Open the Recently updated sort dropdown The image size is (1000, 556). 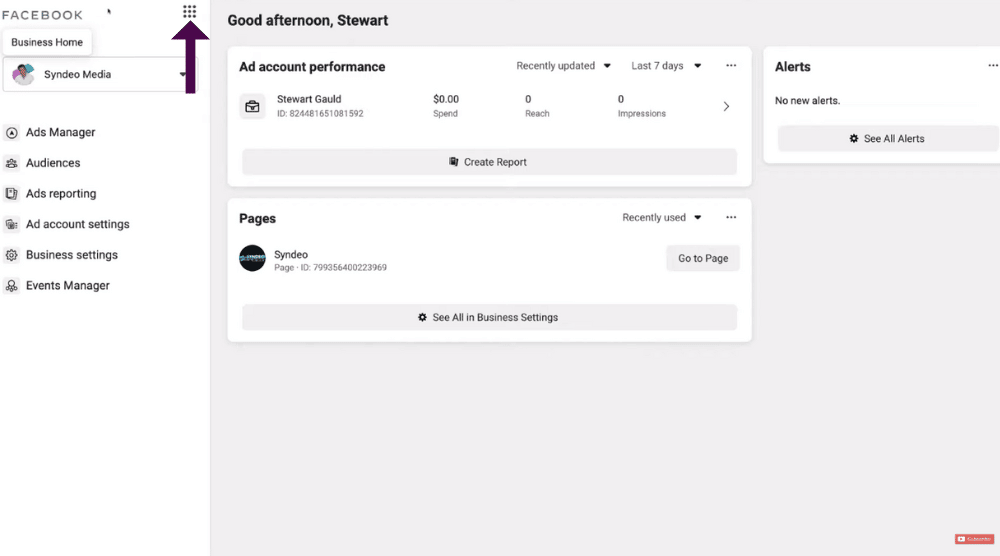pyautogui.click(x=563, y=66)
